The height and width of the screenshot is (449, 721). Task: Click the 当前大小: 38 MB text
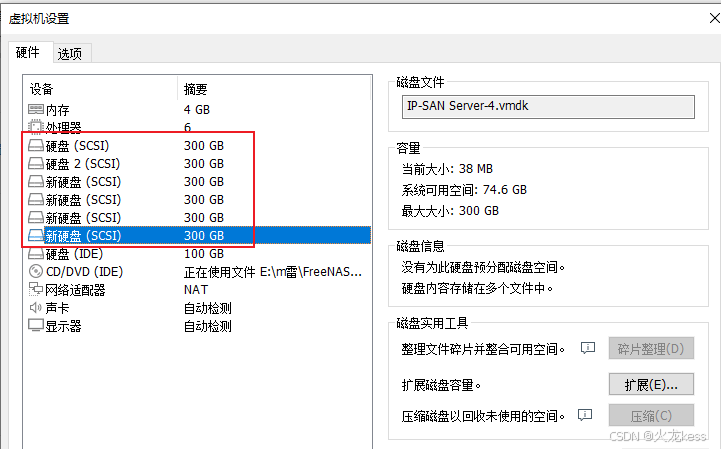pos(447,169)
